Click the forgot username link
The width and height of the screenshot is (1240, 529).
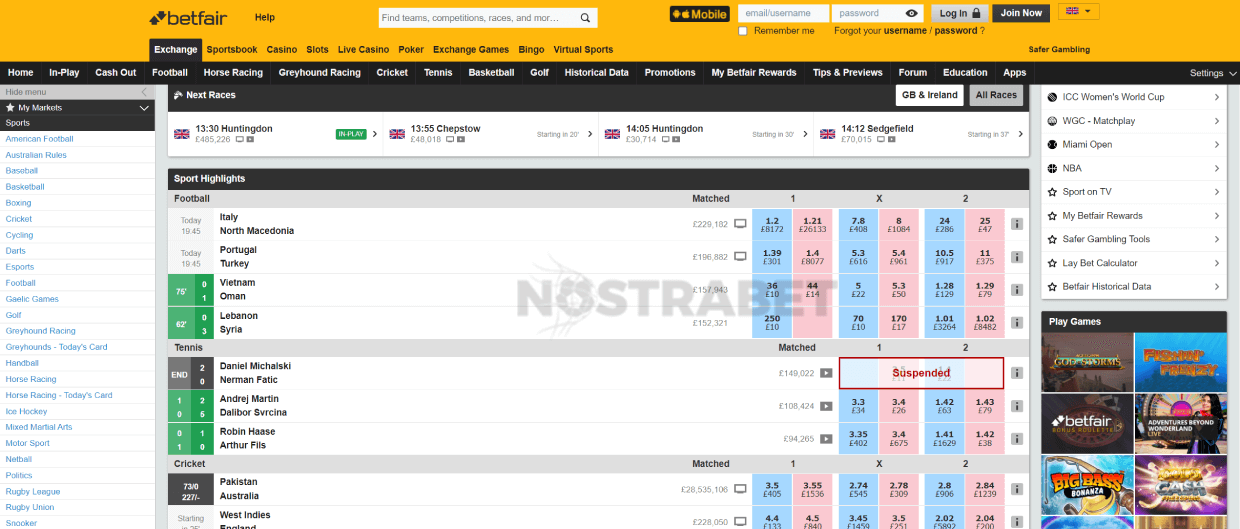tap(905, 31)
